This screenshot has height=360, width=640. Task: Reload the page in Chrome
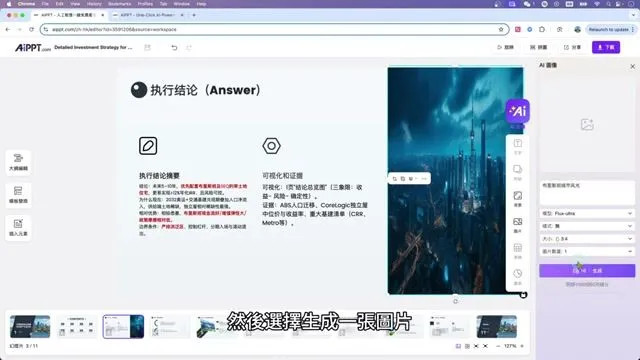pos(31,29)
